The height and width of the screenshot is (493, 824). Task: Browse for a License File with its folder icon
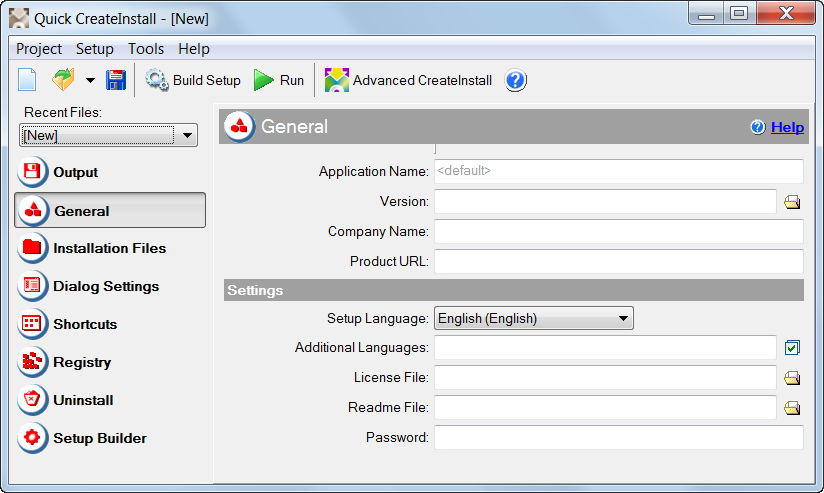point(792,378)
